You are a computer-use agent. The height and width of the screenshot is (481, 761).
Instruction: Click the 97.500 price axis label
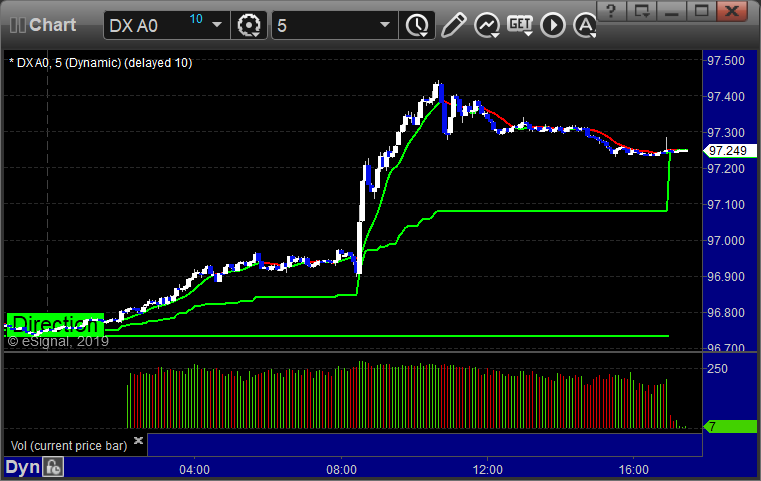[726, 61]
